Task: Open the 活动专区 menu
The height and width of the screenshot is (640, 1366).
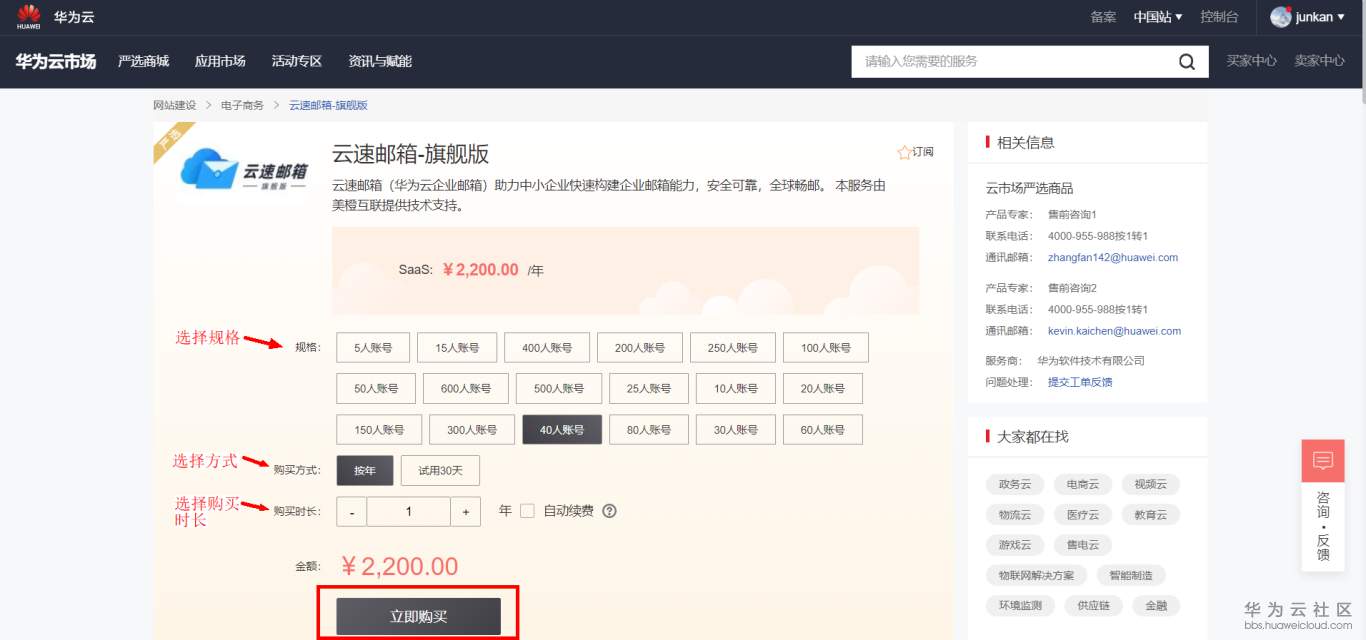Action: (297, 61)
